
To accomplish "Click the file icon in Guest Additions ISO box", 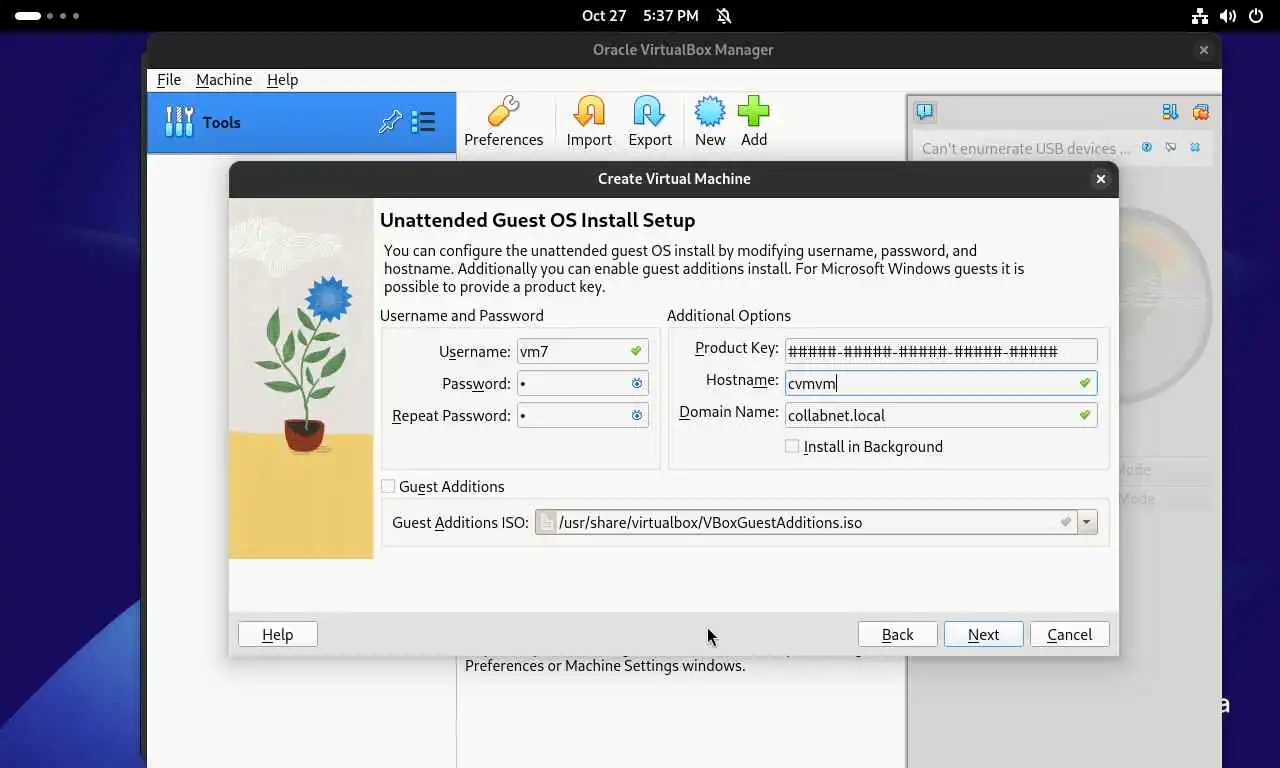I will pos(546,522).
